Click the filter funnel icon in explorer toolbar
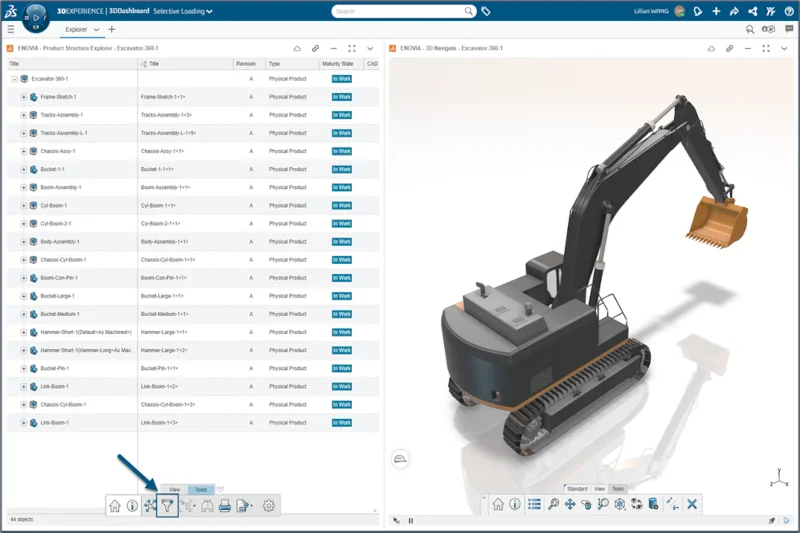This screenshot has width=800, height=533. pos(167,506)
